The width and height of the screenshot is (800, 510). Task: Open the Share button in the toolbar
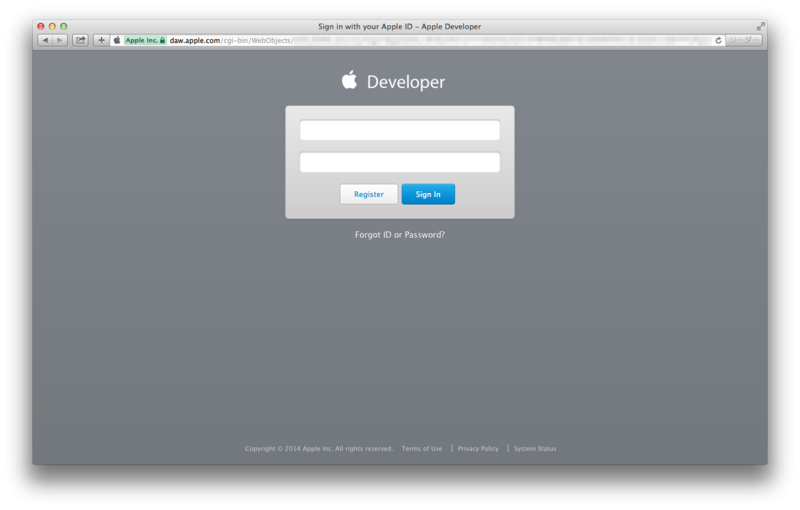(81, 40)
